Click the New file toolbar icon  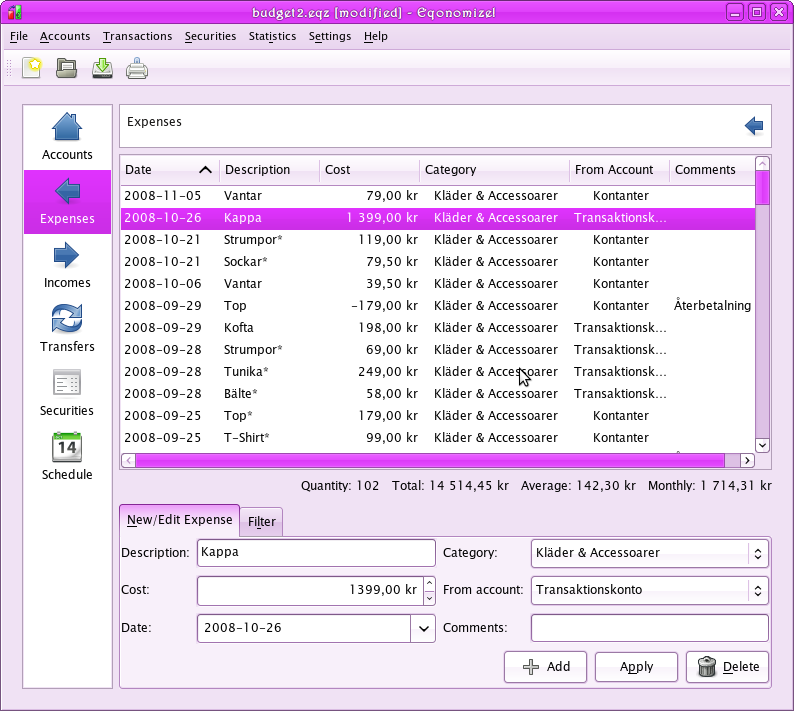(x=32, y=67)
